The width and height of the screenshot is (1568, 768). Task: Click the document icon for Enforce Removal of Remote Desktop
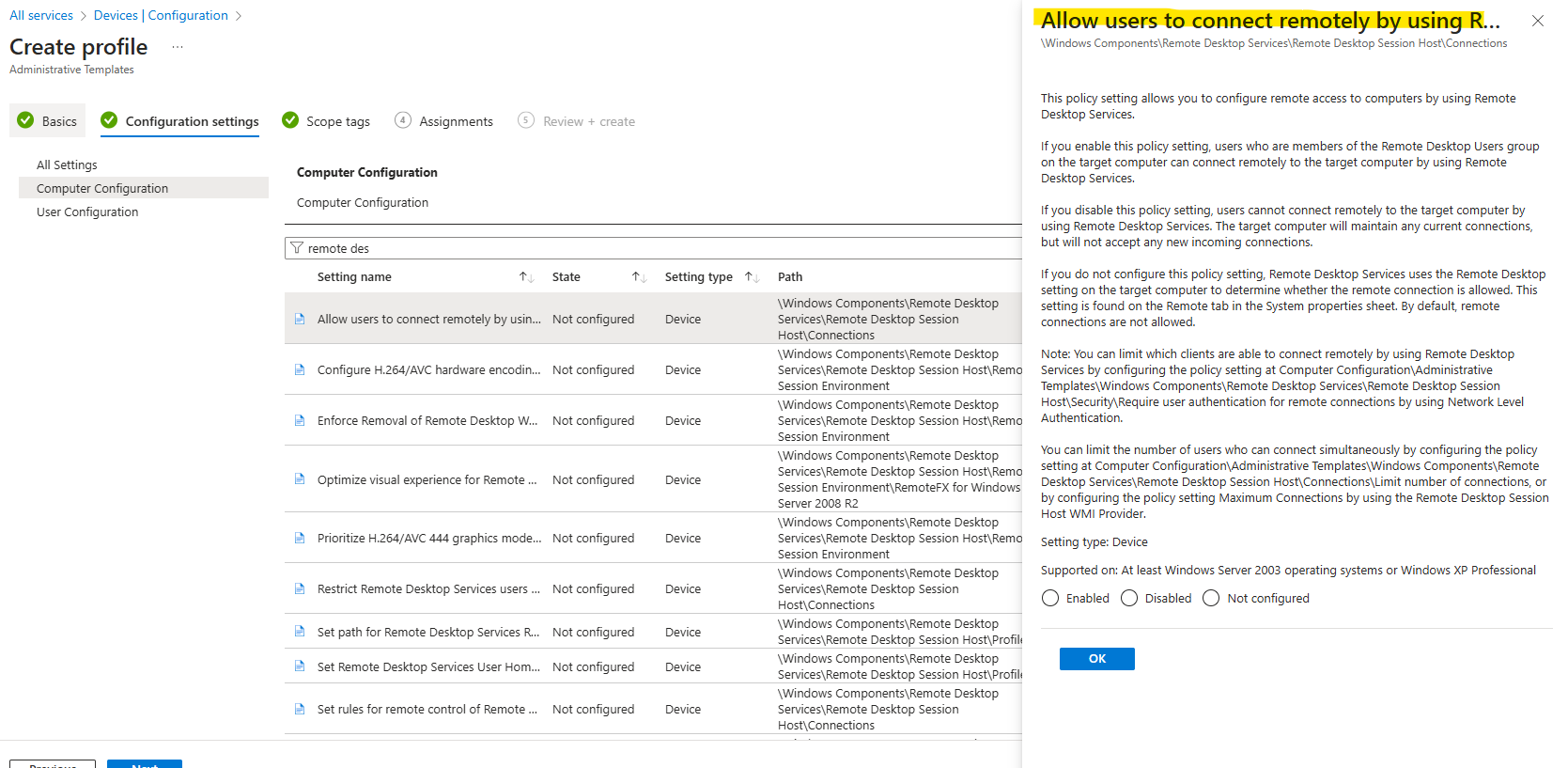[x=300, y=420]
